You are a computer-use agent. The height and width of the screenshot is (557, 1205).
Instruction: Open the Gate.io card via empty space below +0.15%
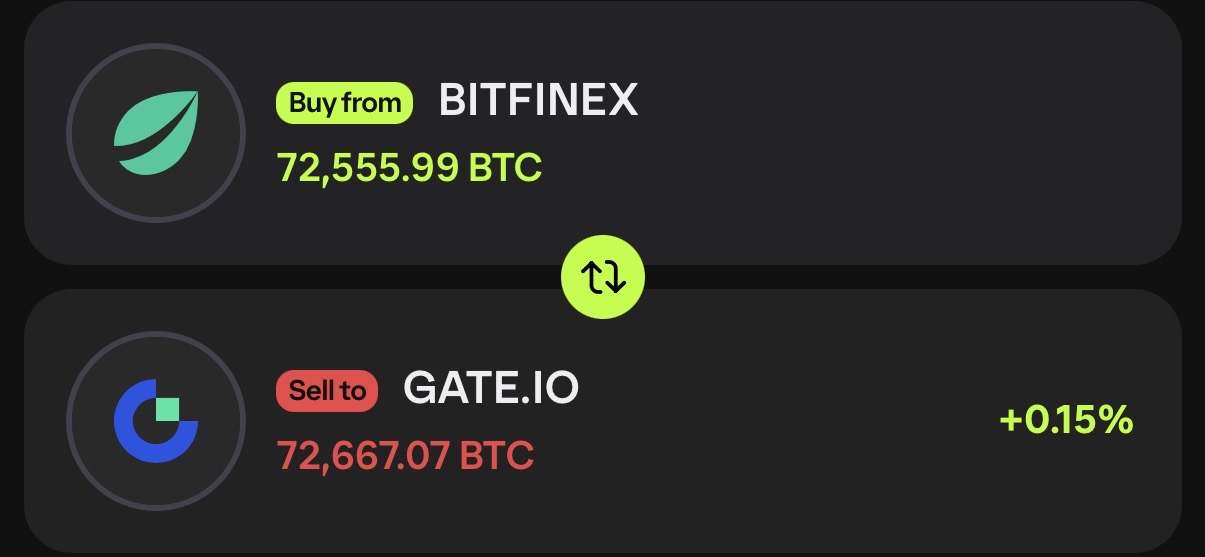coord(1065,495)
